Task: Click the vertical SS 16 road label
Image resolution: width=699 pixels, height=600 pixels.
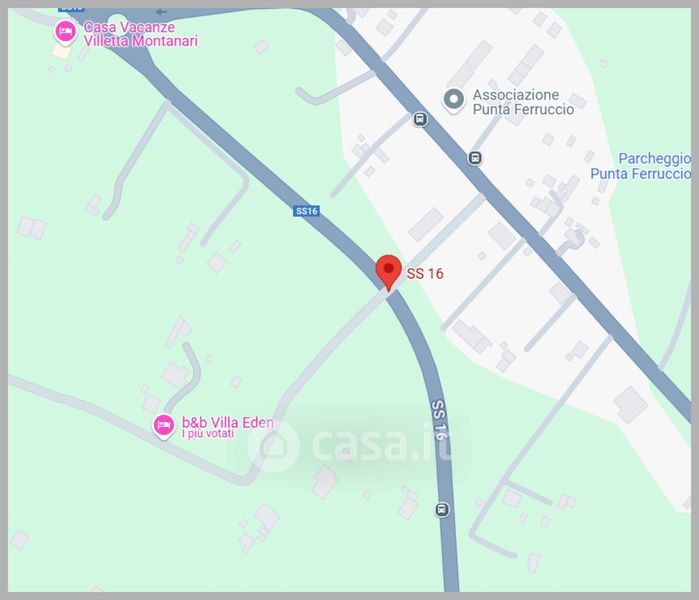Action: point(439,419)
